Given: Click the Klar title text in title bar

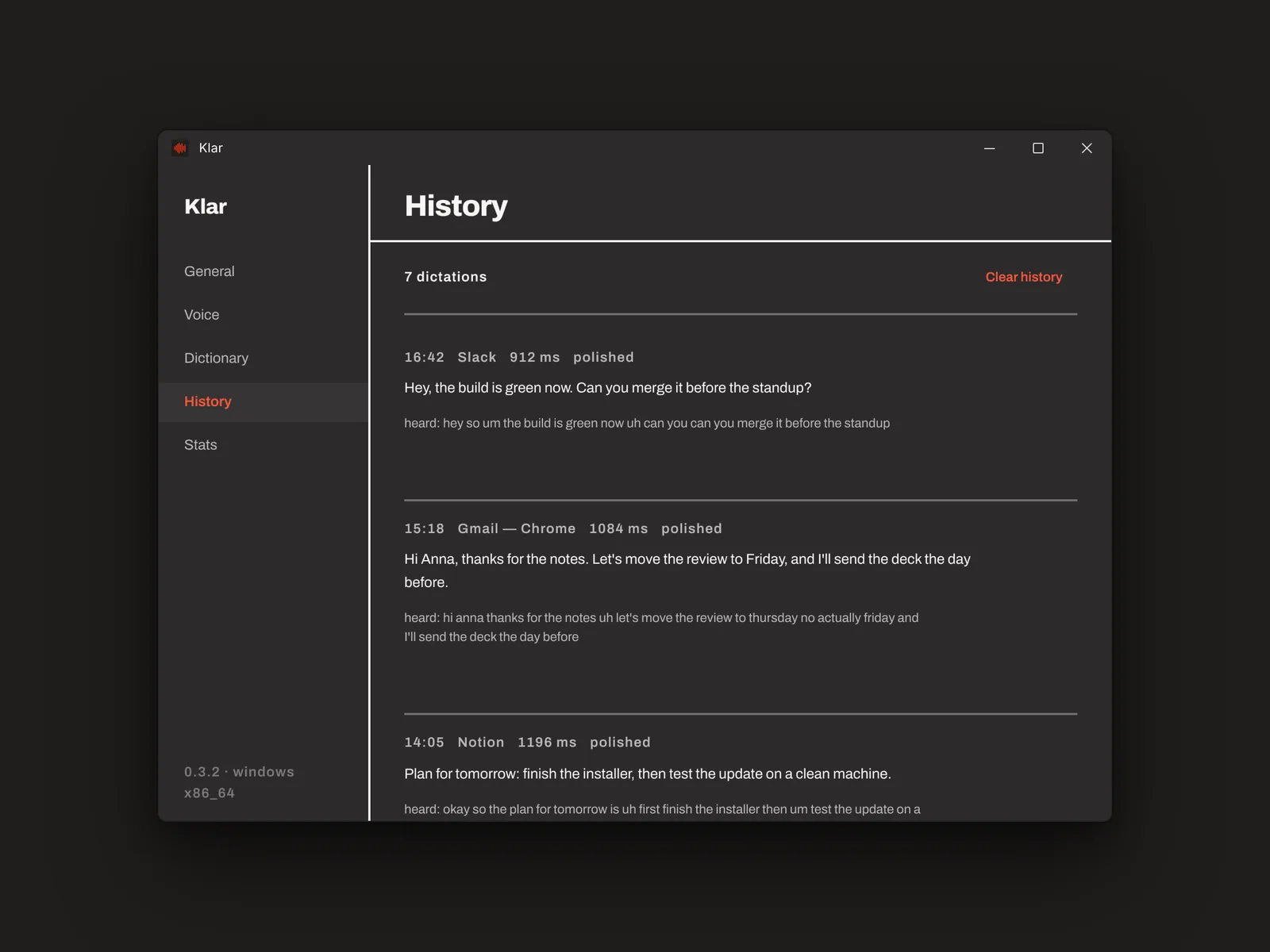Looking at the screenshot, I should point(210,148).
